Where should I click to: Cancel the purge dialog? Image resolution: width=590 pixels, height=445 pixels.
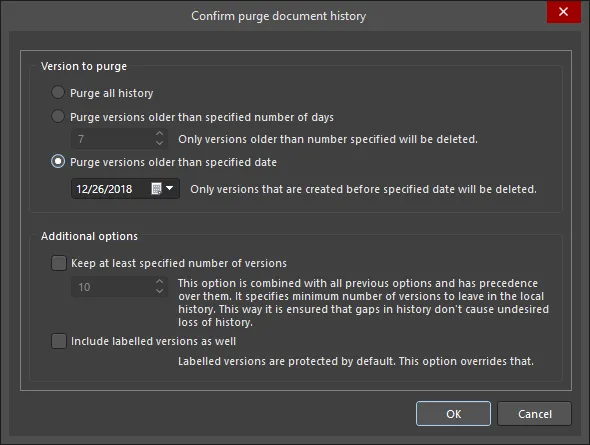(534, 414)
